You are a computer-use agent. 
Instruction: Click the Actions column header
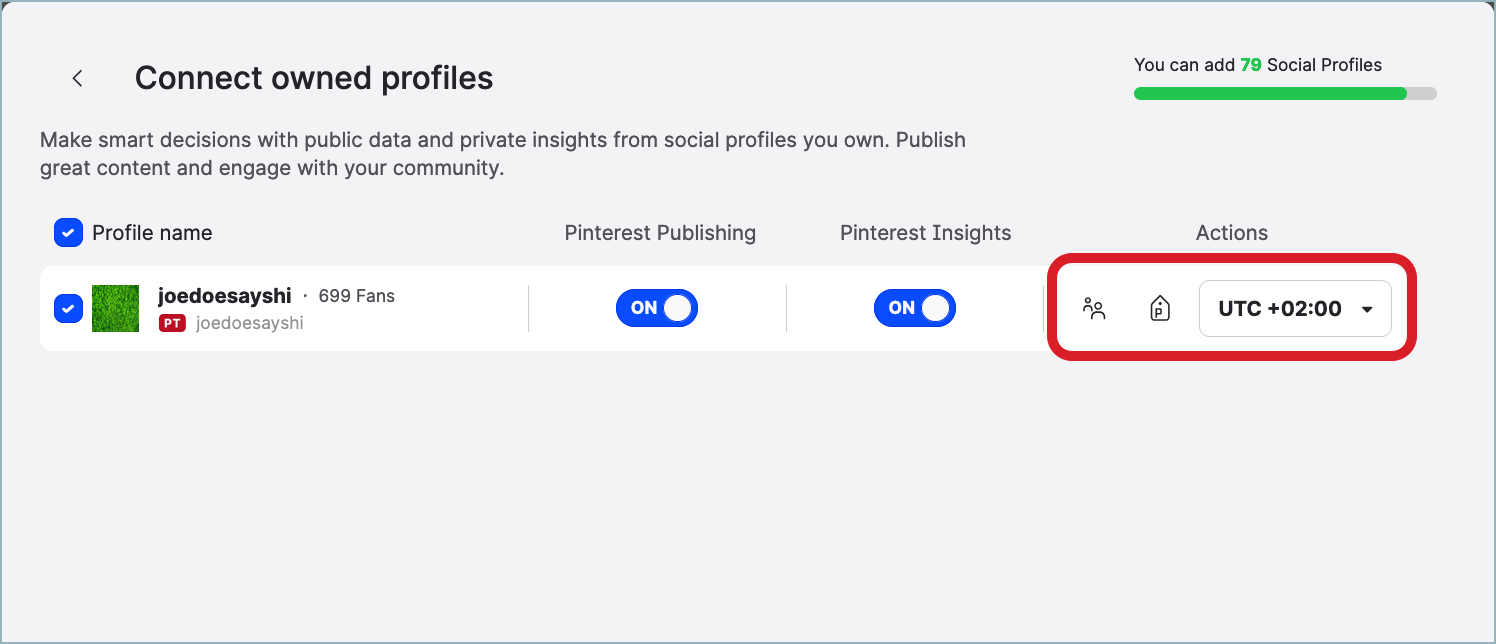[x=1231, y=233]
